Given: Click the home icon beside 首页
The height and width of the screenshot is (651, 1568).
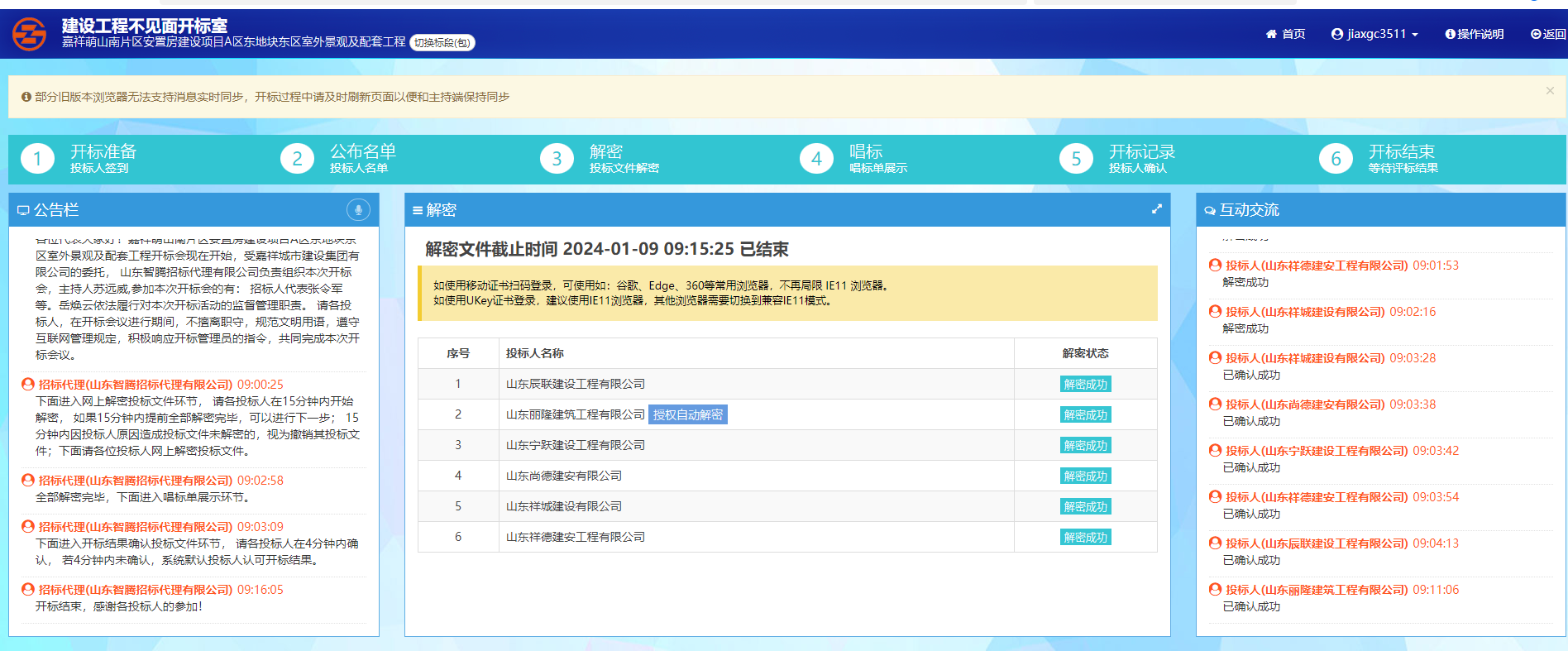Looking at the screenshot, I should click(x=1271, y=34).
